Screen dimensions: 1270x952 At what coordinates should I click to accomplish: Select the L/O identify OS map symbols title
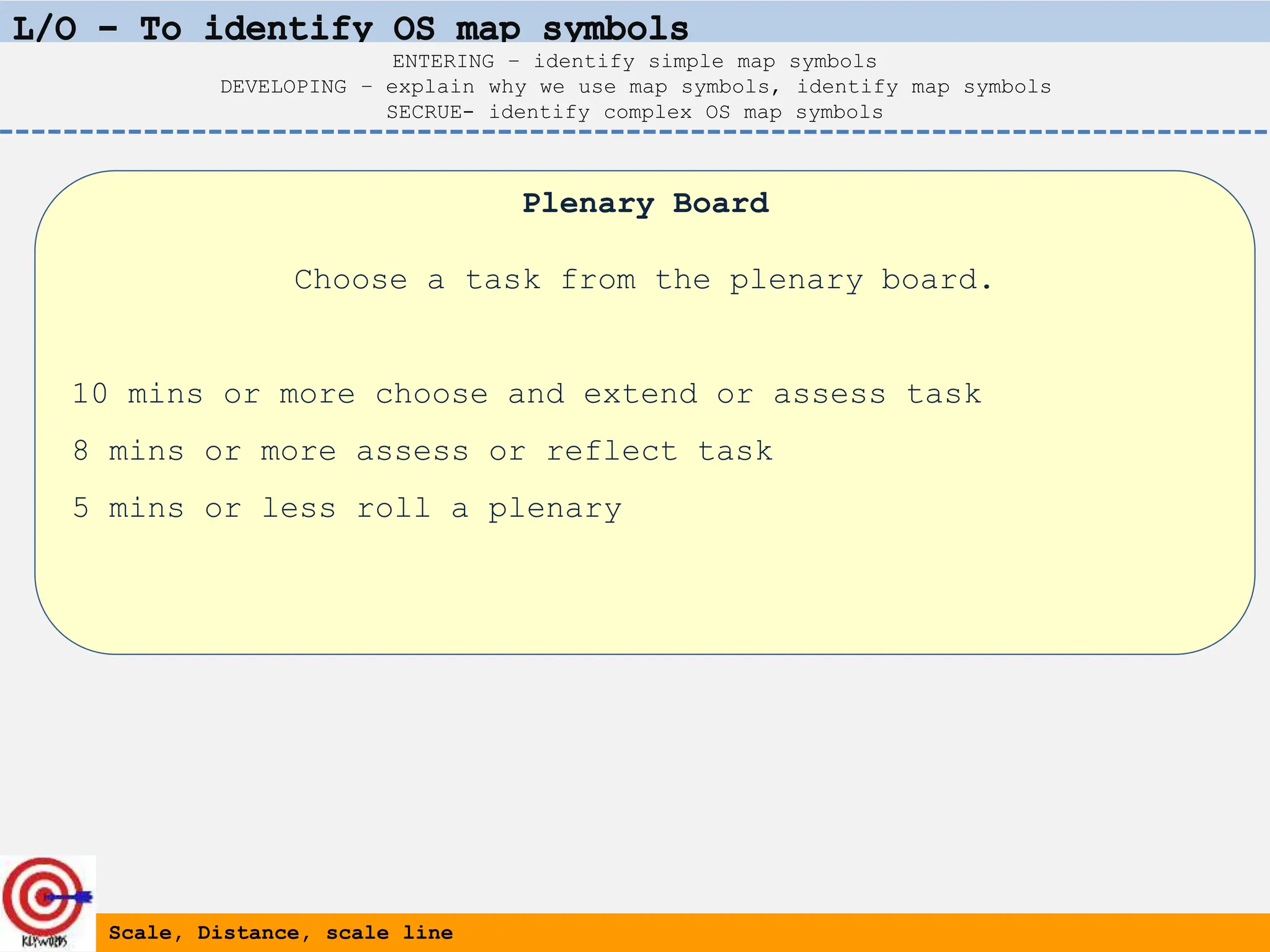point(350,29)
